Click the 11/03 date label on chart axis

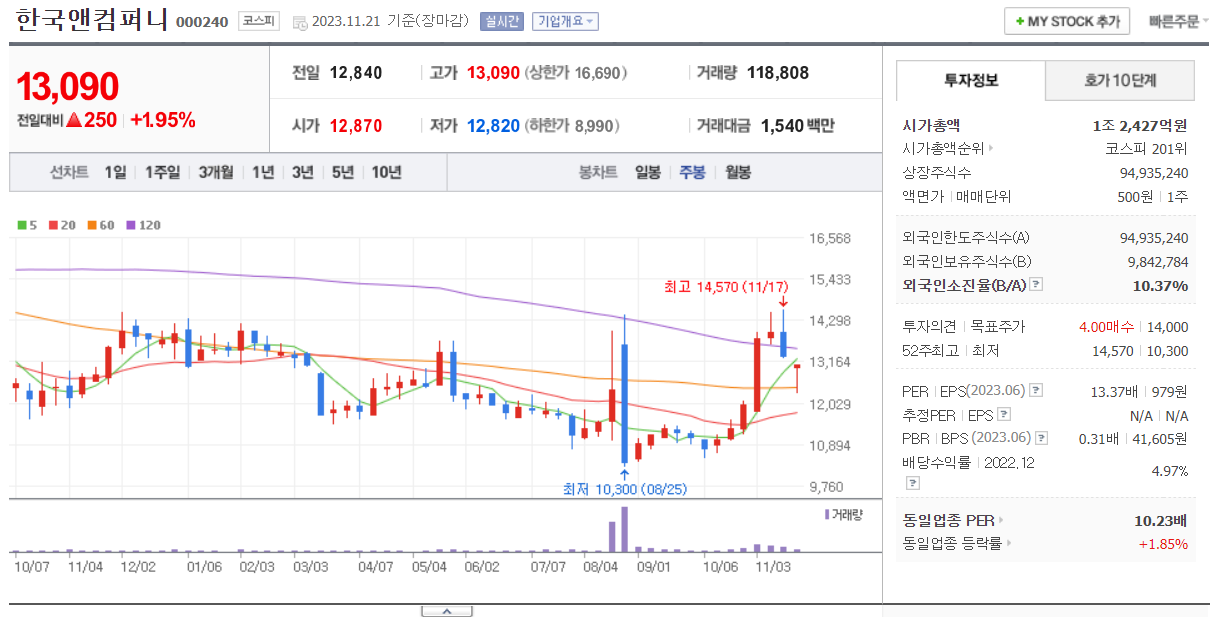pos(773,567)
